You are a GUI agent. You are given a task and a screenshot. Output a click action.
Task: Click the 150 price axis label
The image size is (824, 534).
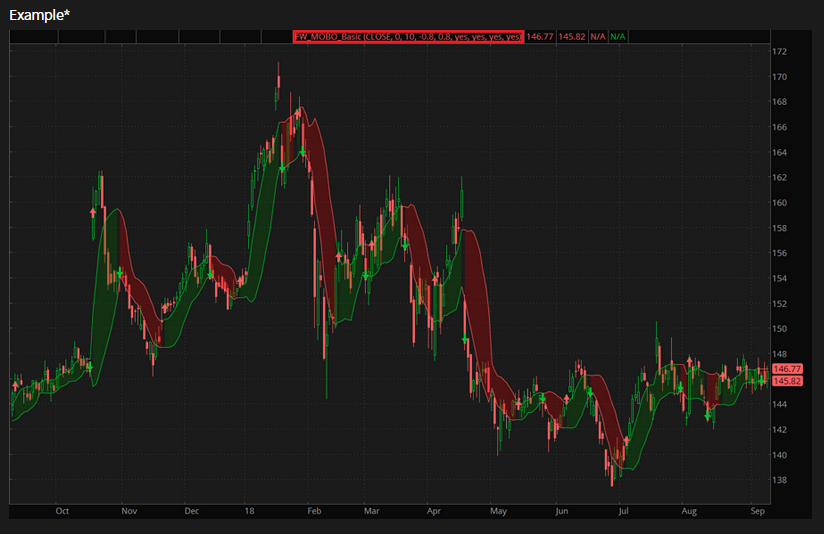tap(779, 329)
